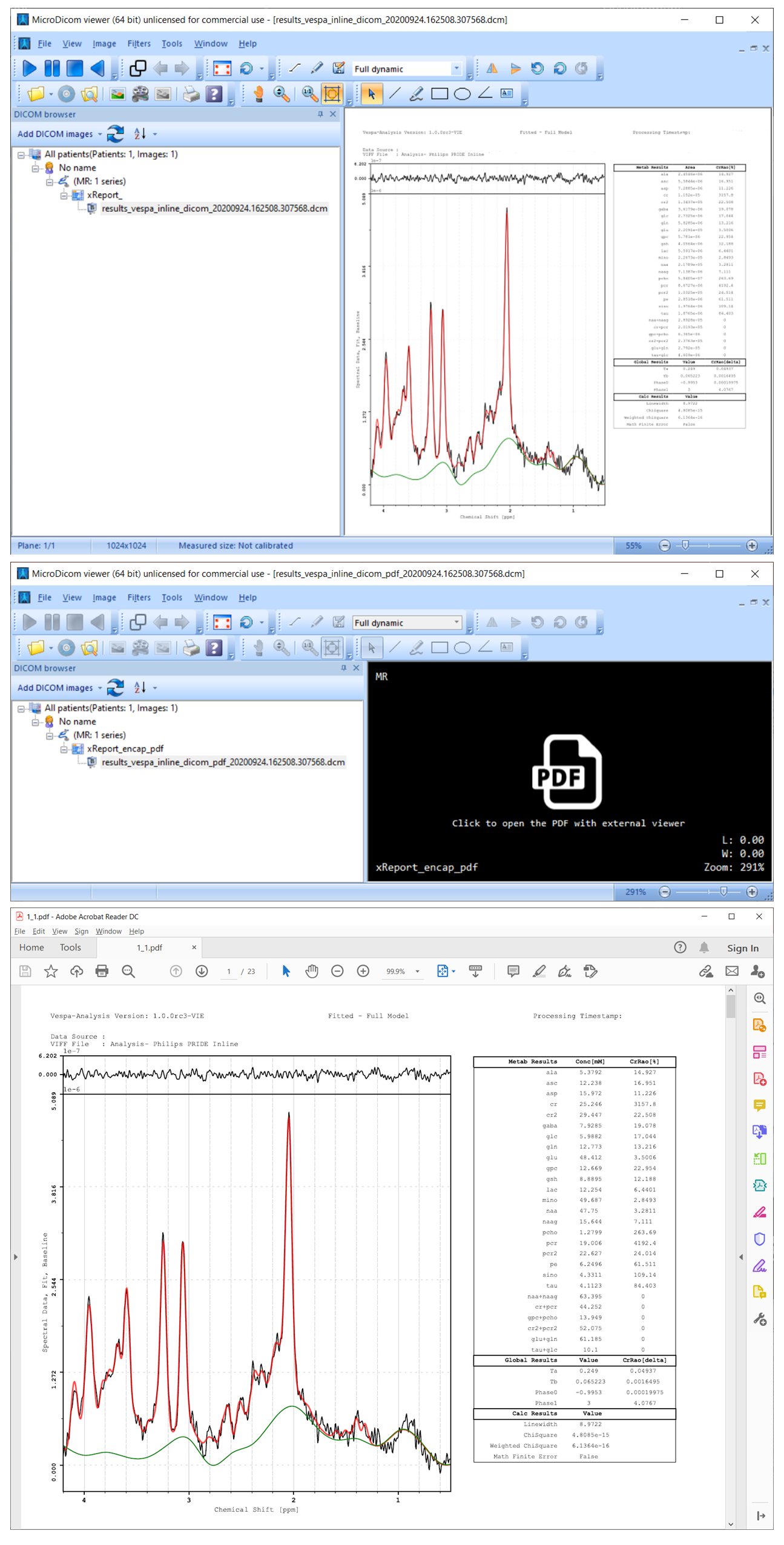Toggle the highlighted Fit to window button in the spectrum viewer
This screenshot has height=1545, width=784.
tap(332, 94)
